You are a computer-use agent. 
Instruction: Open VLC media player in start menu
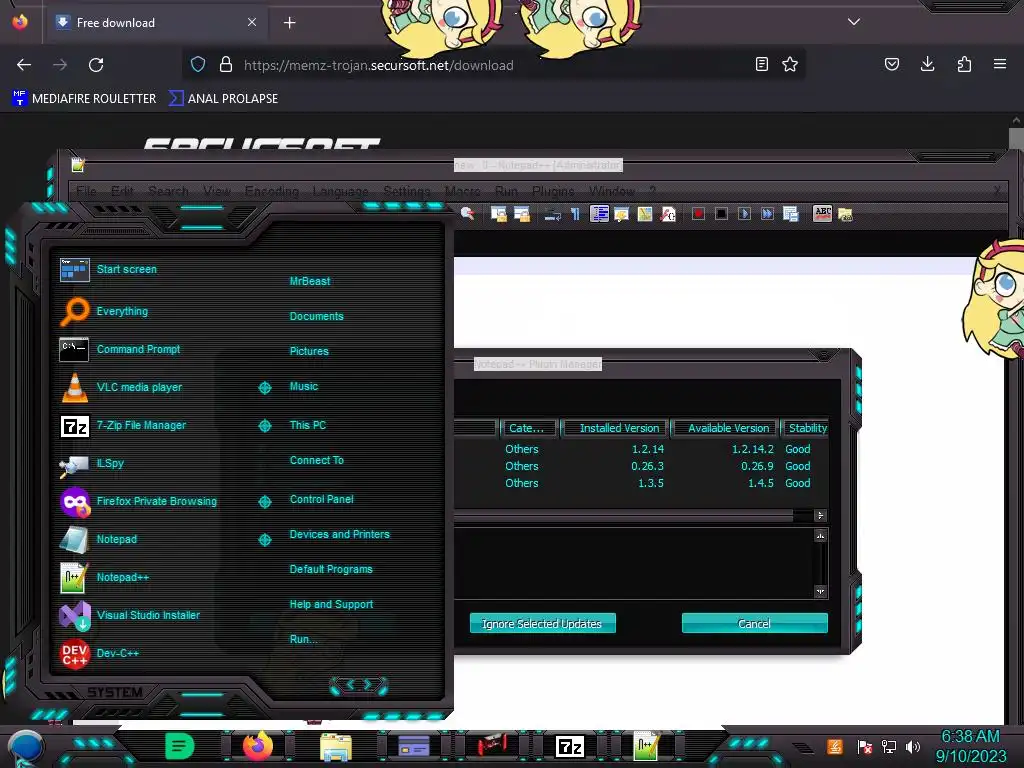[x=121, y=387]
